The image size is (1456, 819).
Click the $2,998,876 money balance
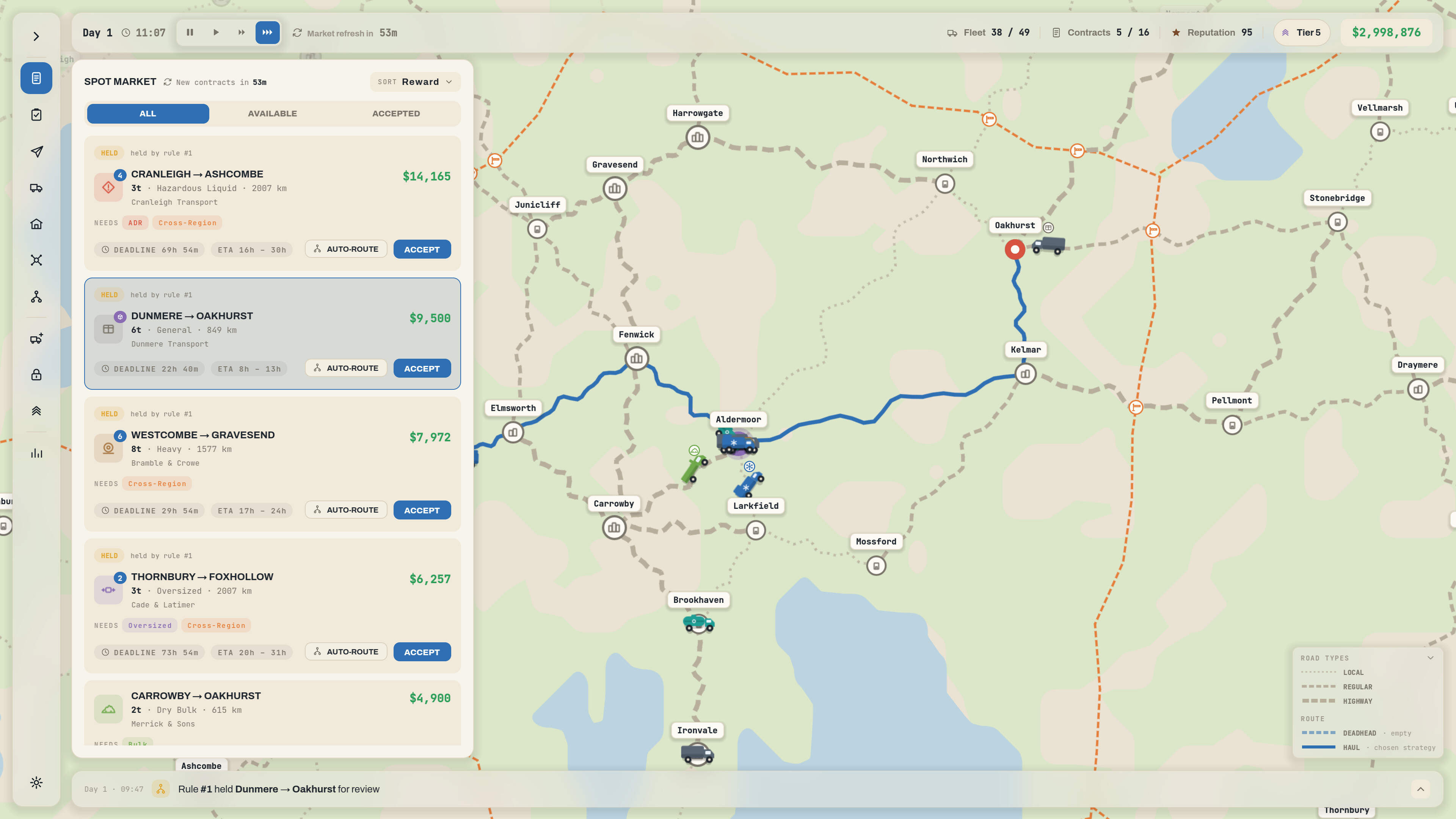(1386, 33)
